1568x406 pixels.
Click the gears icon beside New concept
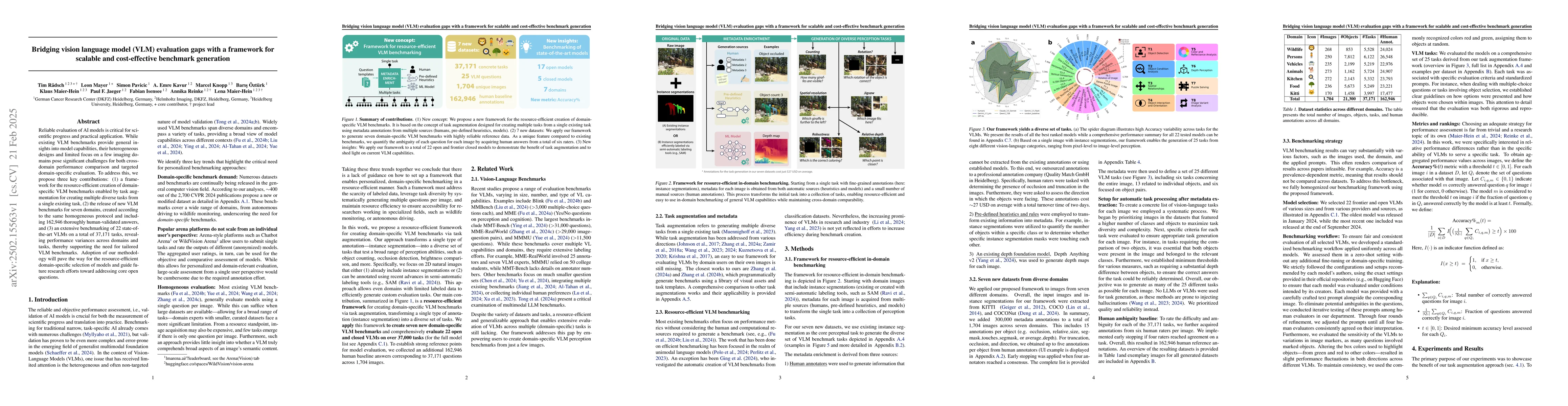coord(351,46)
